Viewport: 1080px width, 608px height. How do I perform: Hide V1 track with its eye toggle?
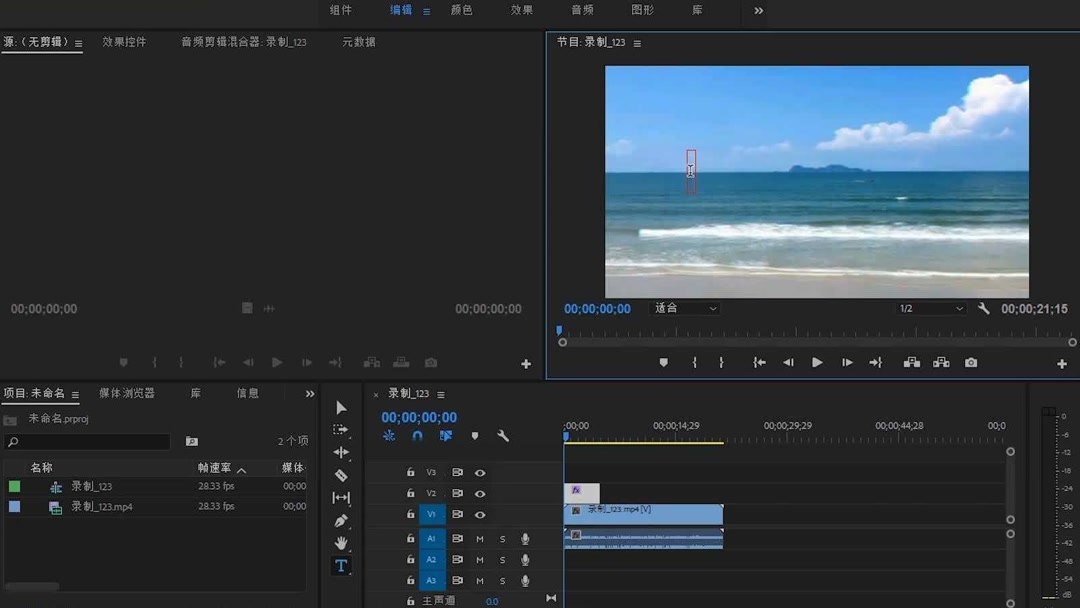pos(479,514)
